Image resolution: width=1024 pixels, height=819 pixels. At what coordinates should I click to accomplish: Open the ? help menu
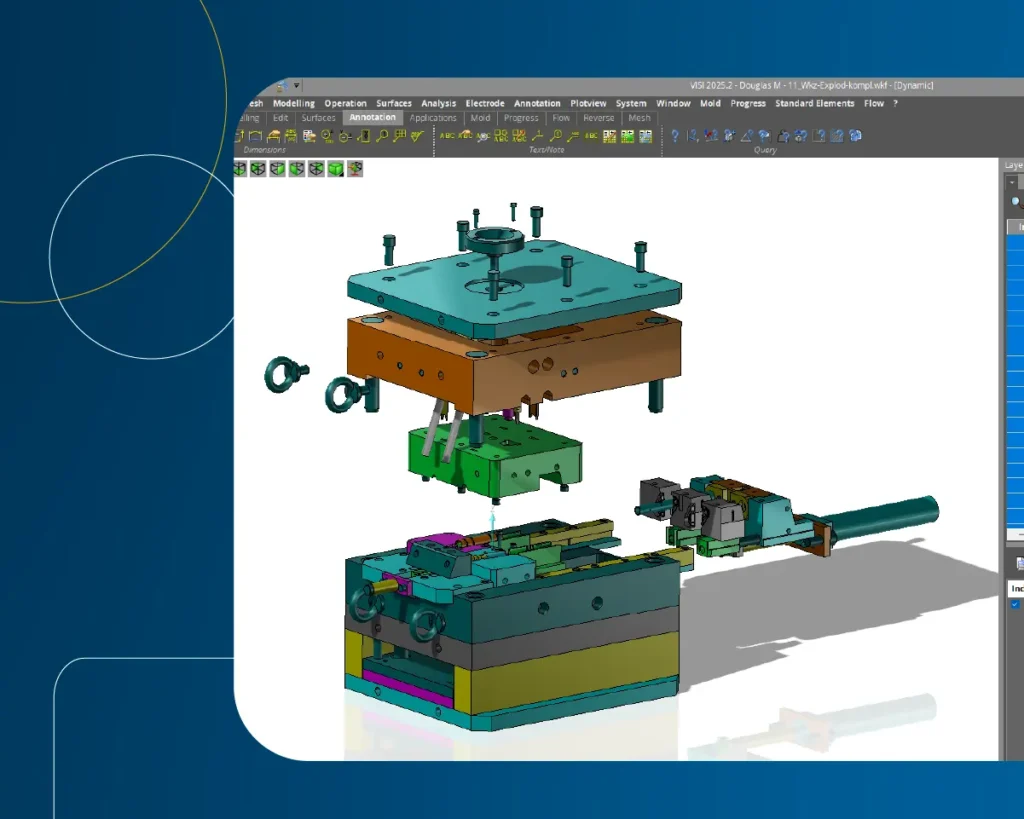[895, 103]
